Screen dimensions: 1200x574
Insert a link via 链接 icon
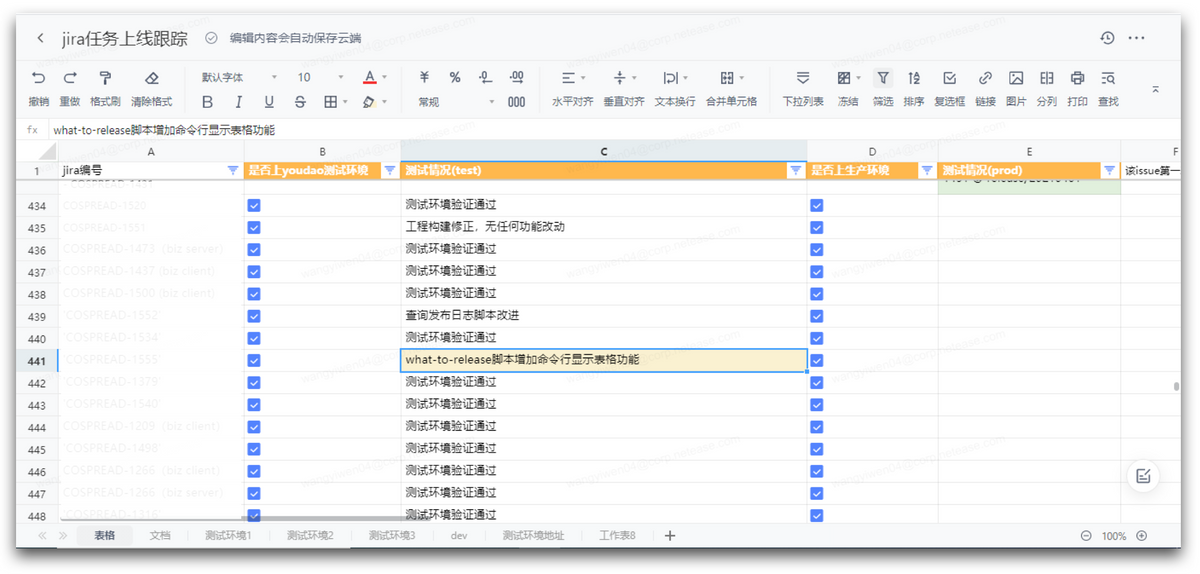[985, 78]
